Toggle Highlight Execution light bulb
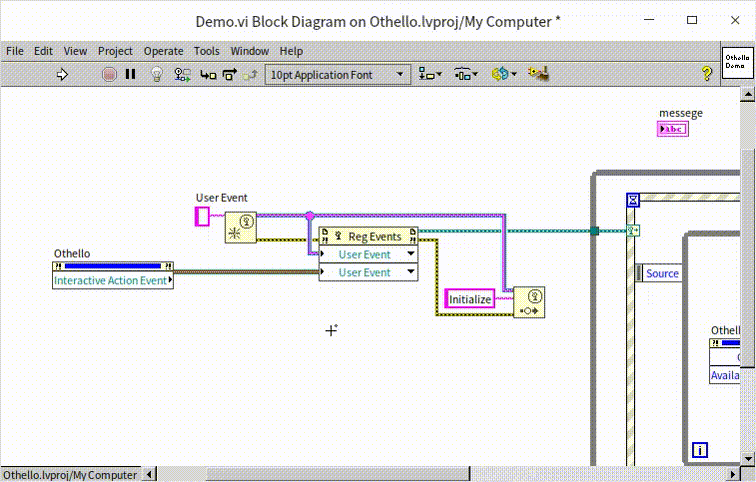The height and width of the screenshot is (482, 756). [156, 74]
